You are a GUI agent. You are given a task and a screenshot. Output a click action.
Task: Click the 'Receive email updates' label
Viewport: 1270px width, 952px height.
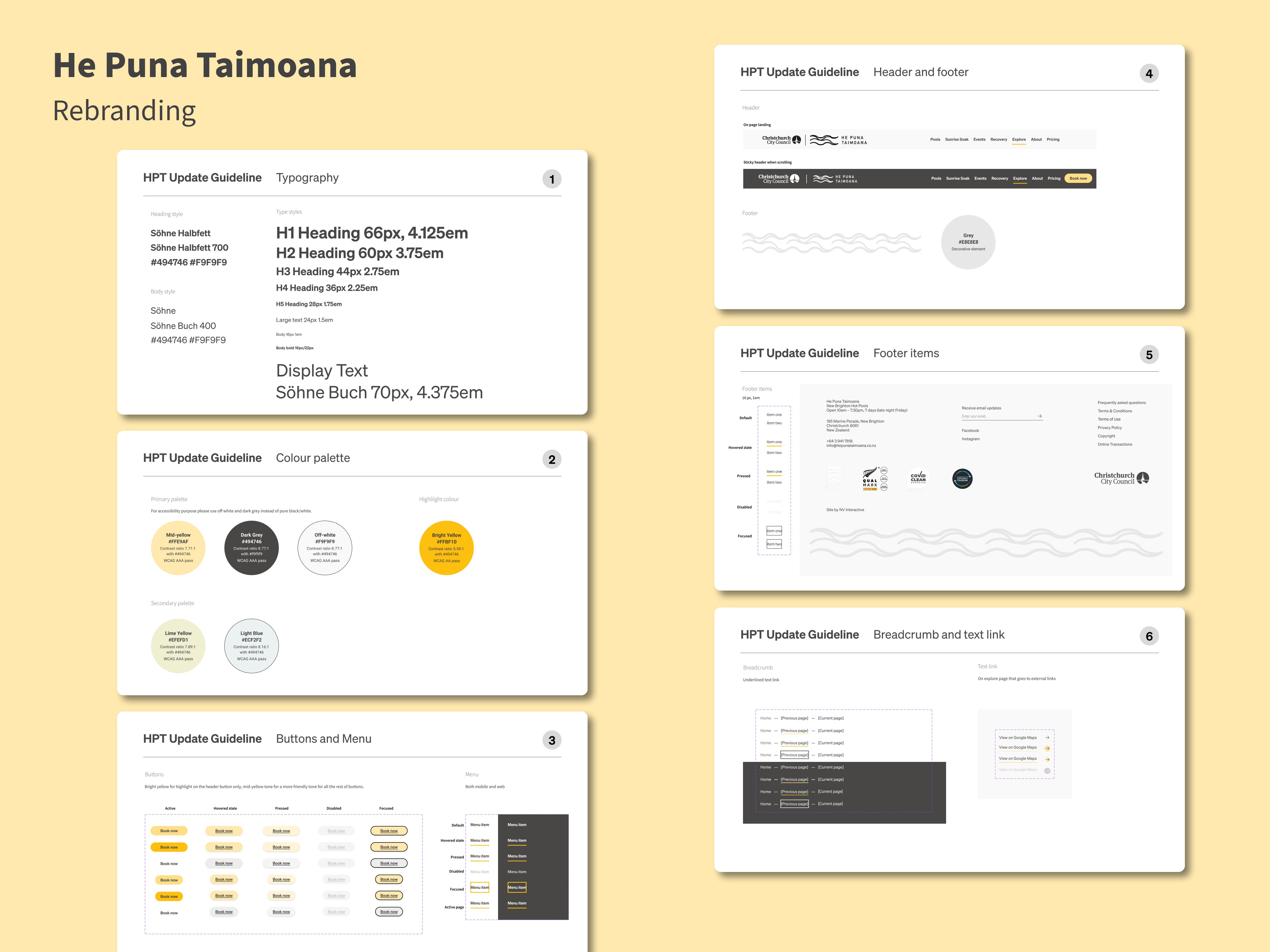[981, 408]
